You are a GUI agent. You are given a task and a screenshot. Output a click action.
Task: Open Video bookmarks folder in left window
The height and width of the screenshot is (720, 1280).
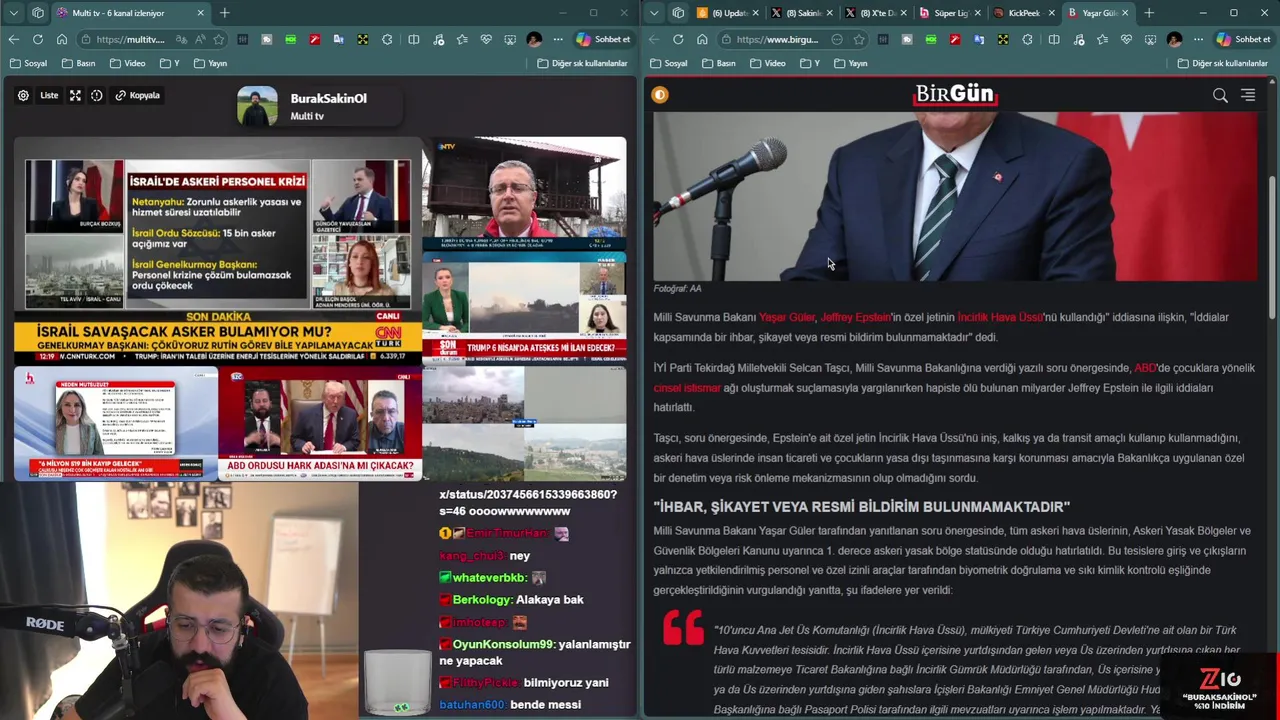[128, 63]
